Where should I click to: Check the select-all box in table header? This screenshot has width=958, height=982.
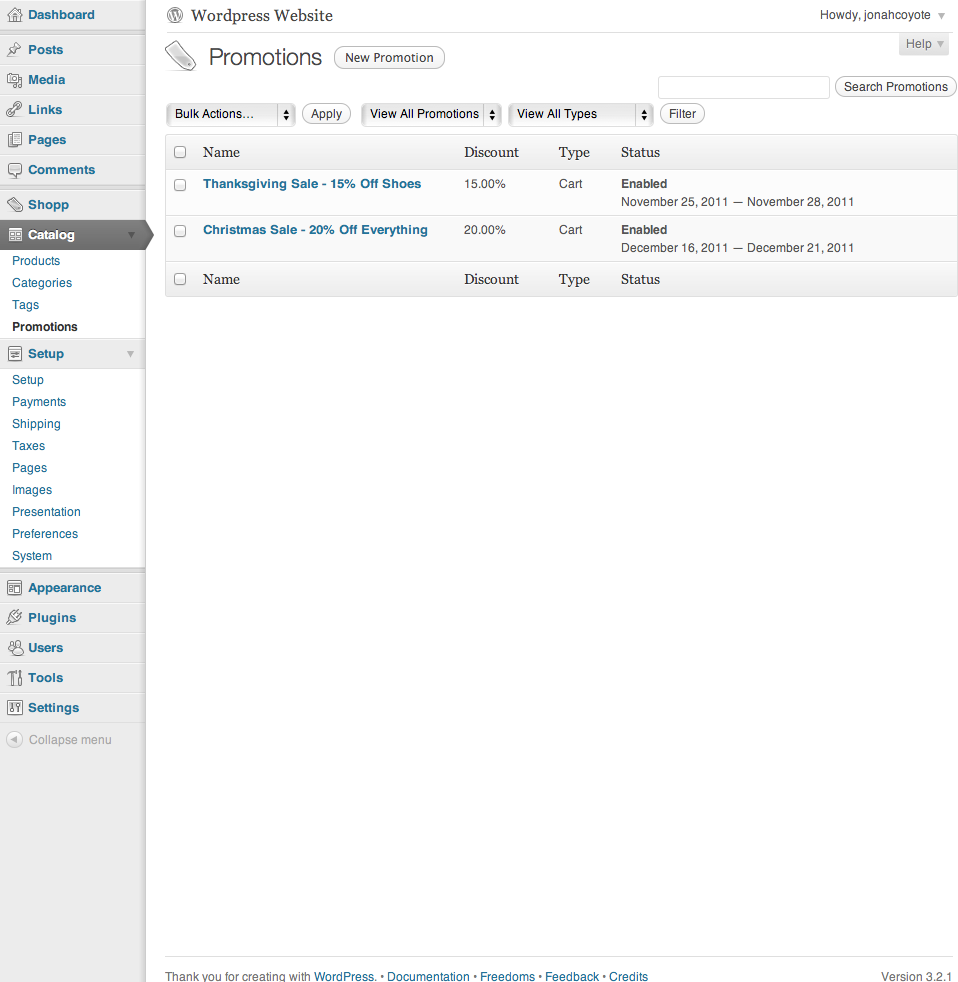180,152
